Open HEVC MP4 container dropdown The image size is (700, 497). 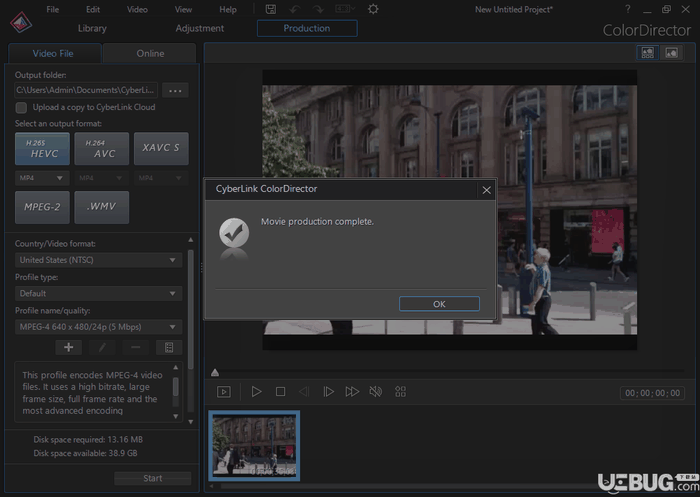point(42,178)
